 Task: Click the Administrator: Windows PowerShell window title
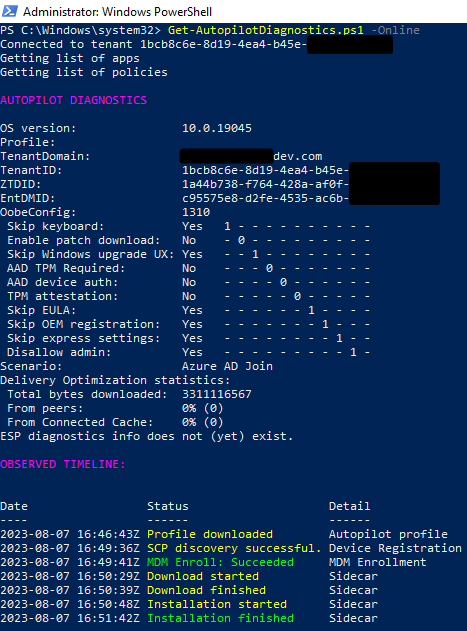117,12
